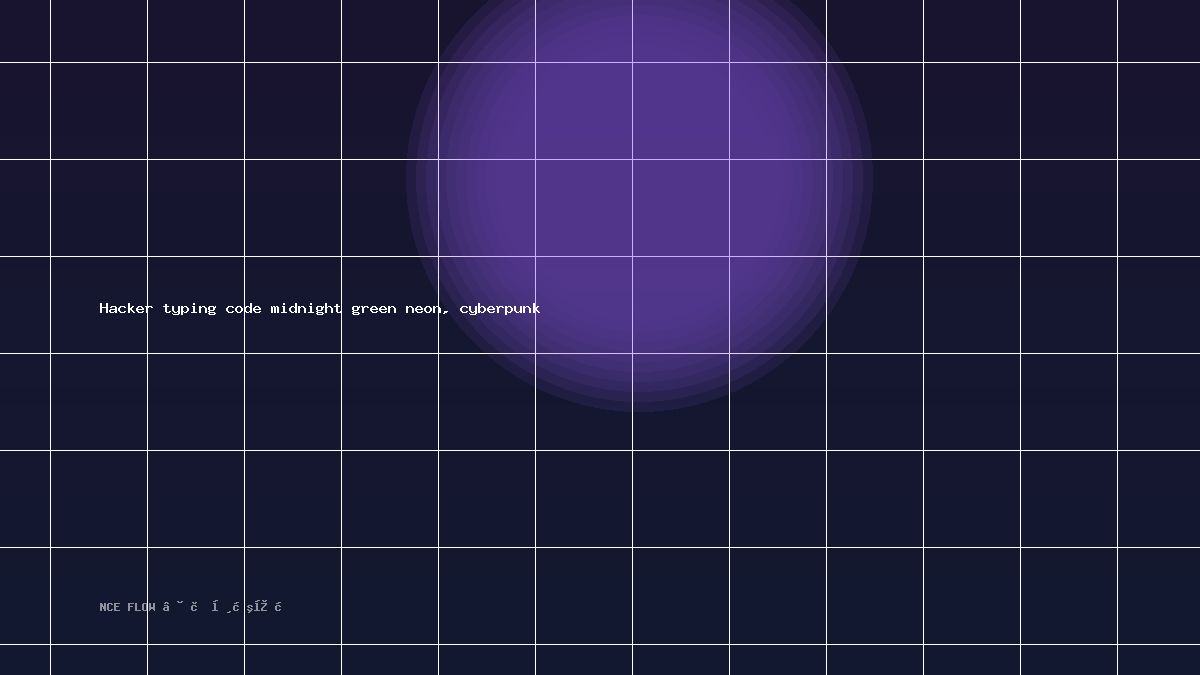Viewport: 1200px width, 675px height.
Task: Click the word "Hacker" in the caption
Action: point(126,308)
